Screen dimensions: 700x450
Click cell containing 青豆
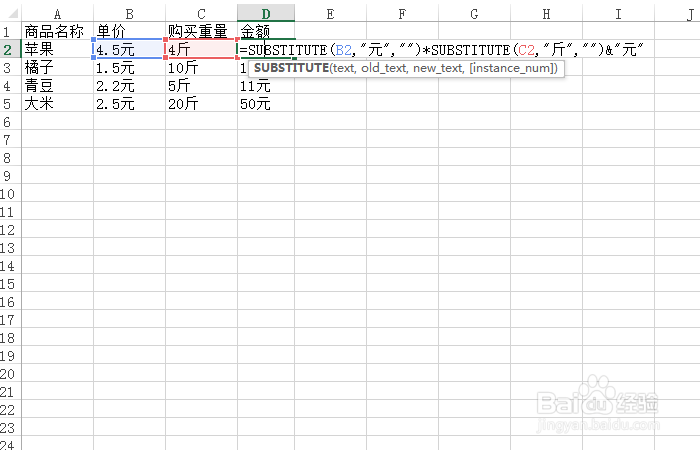pyautogui.click(x=57, y=85)
